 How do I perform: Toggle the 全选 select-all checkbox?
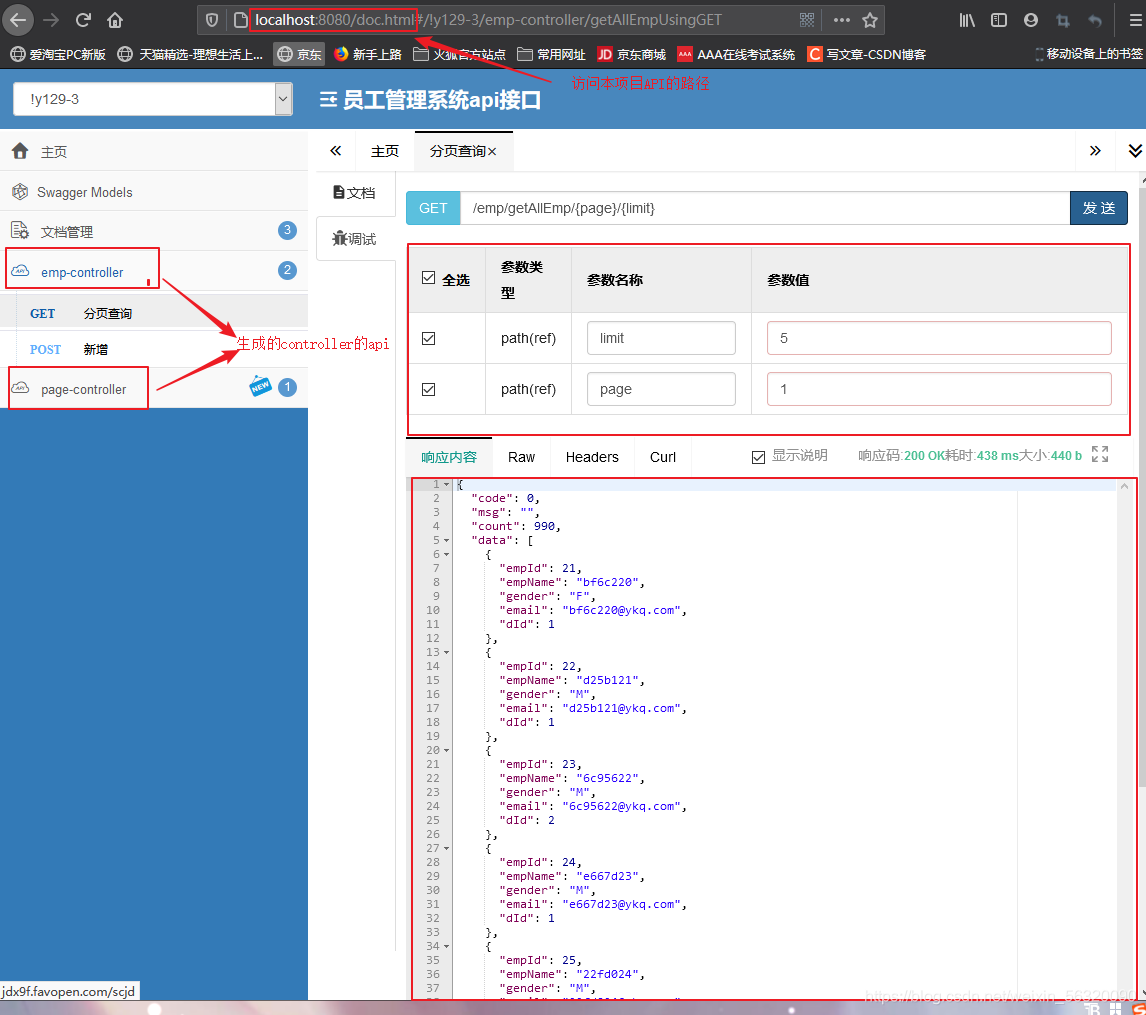pyautogui.click(x=428, y=278)
